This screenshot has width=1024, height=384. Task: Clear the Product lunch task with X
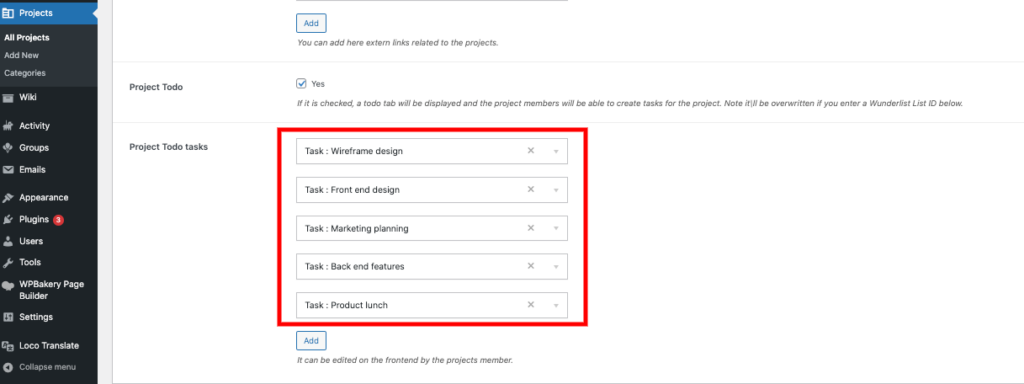click(531, 304)
